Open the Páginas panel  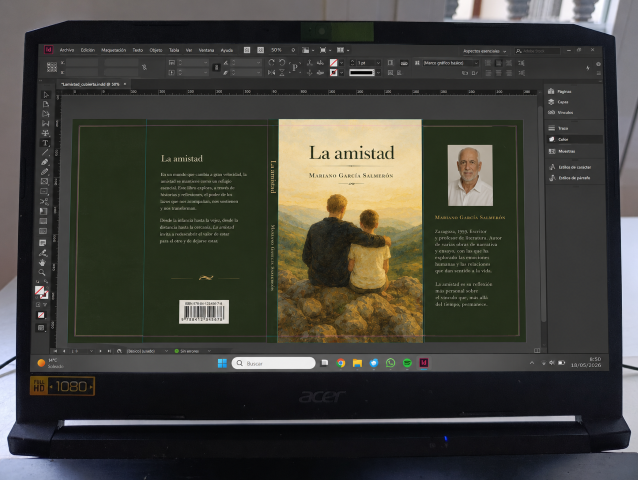click(559, 91)
